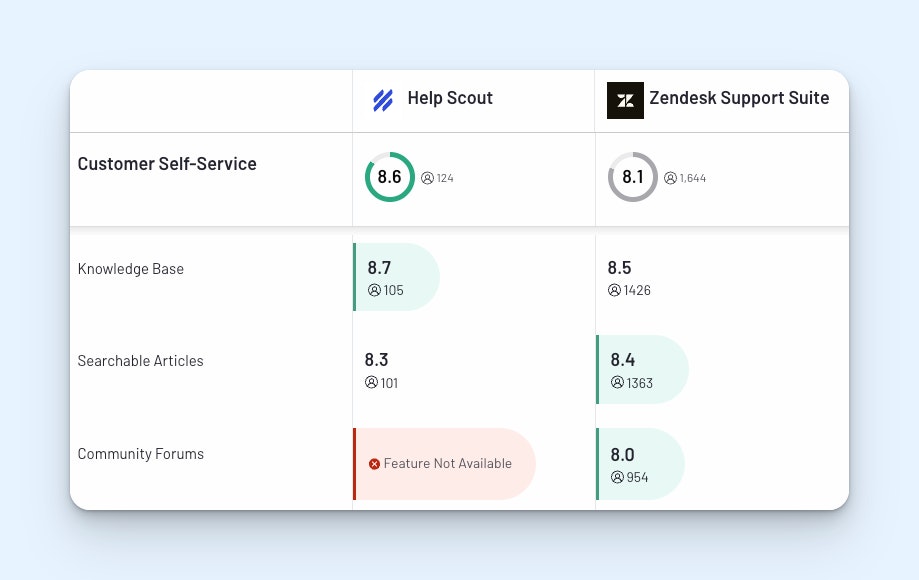Click the Help Scout column title

click(x=450, y=98)
